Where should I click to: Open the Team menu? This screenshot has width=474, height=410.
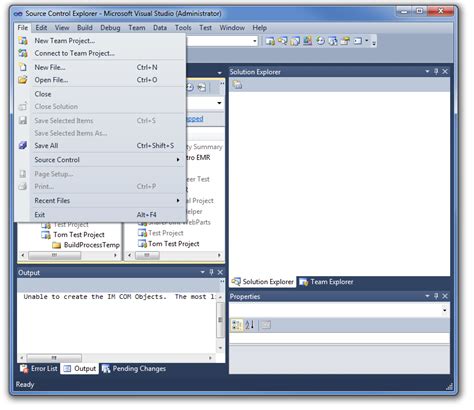137,28
